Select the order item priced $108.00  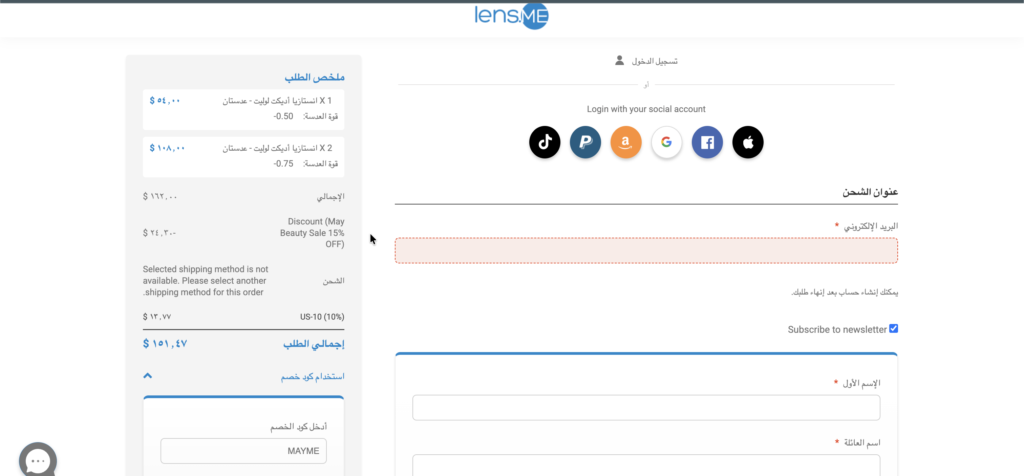click(243, 157)
